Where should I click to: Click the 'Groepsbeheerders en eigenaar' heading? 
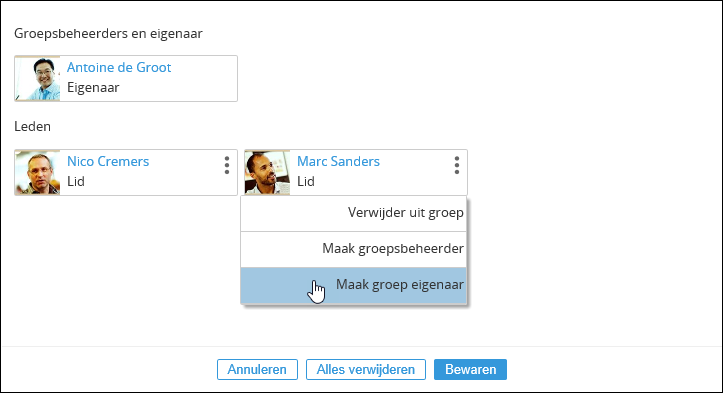[108, 34]
